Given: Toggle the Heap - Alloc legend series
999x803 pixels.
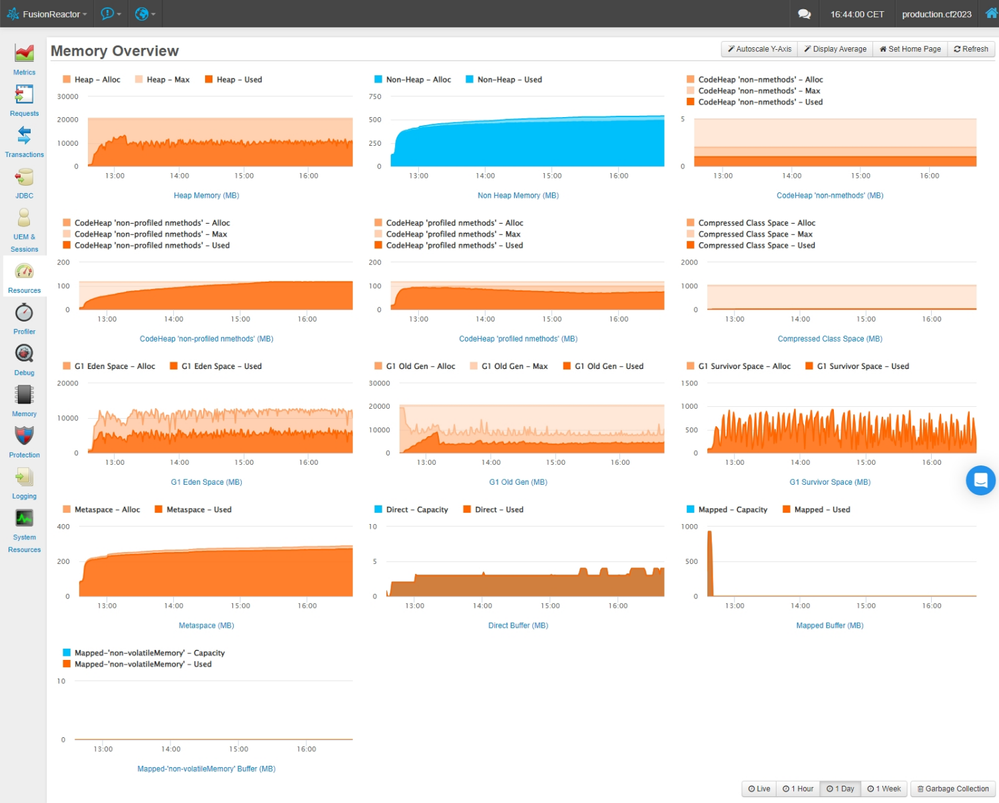Looking at the screenshot, I should tap(91, 80).
